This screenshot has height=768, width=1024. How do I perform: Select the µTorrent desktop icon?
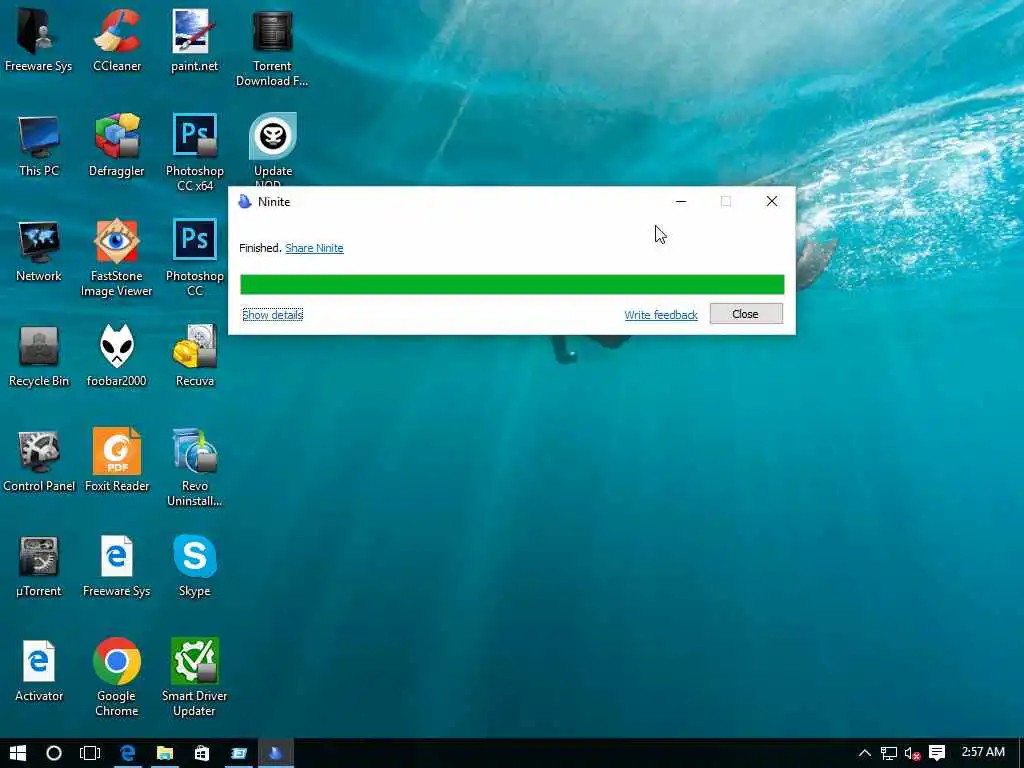pyautogui.click(x=39, y=566)
